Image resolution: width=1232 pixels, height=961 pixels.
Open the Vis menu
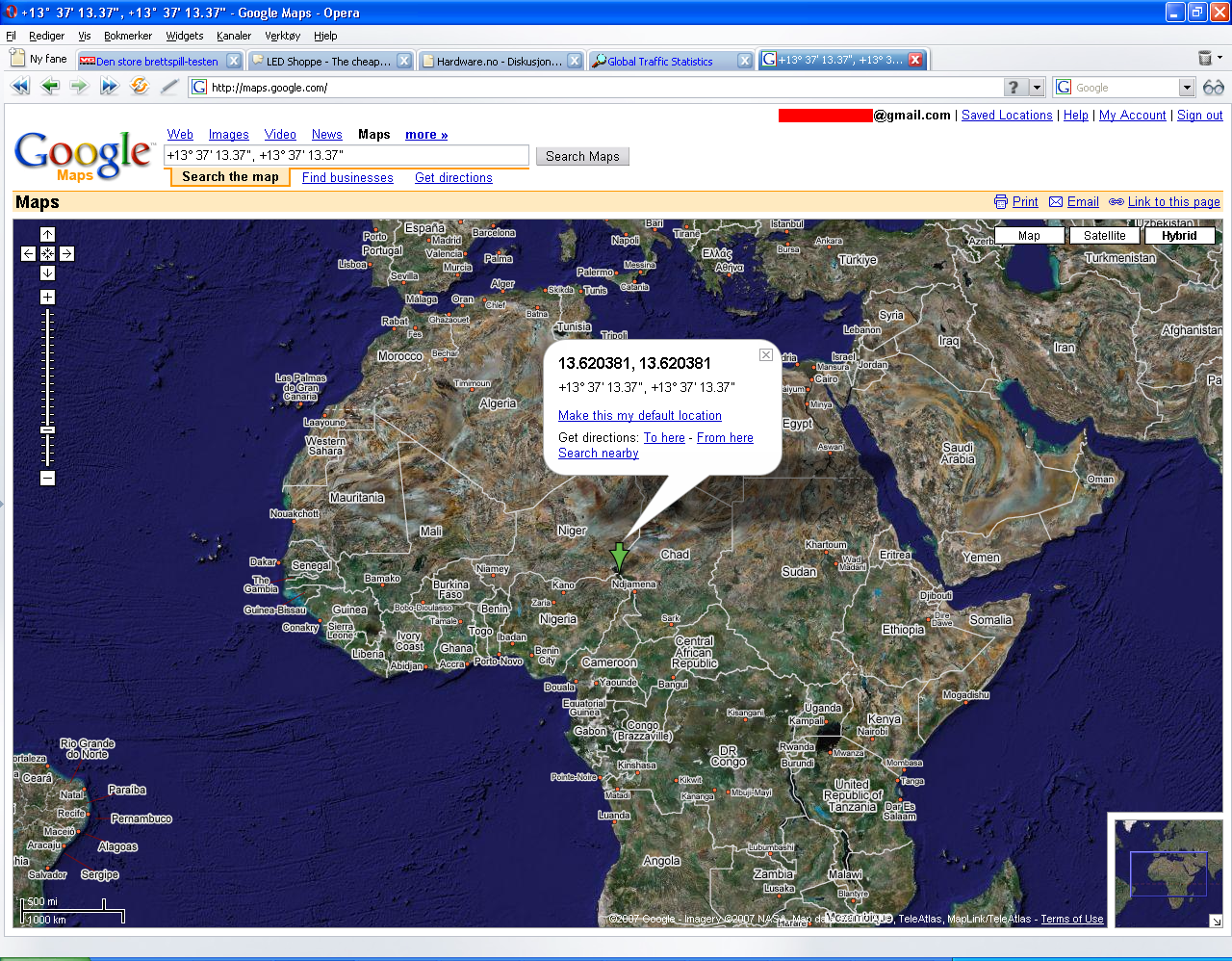tap(85, 36)
